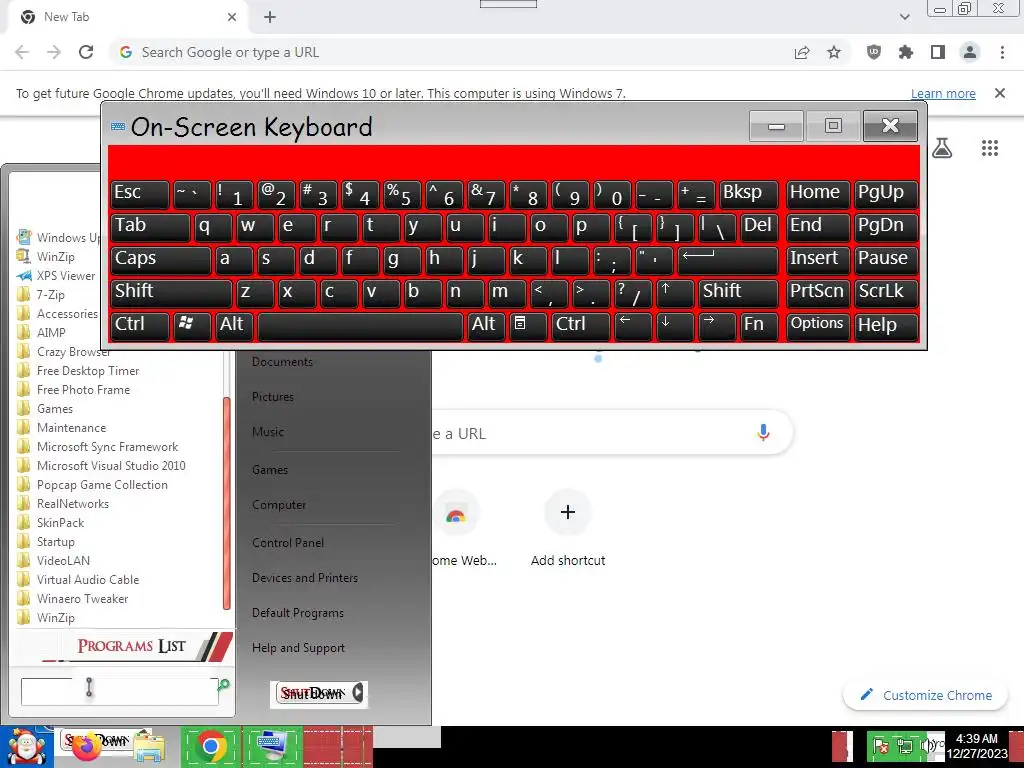This screenshot has height=768, width=1024.
Task: Click up arrow key on keyboard
Action: click(x=675, y=292)
